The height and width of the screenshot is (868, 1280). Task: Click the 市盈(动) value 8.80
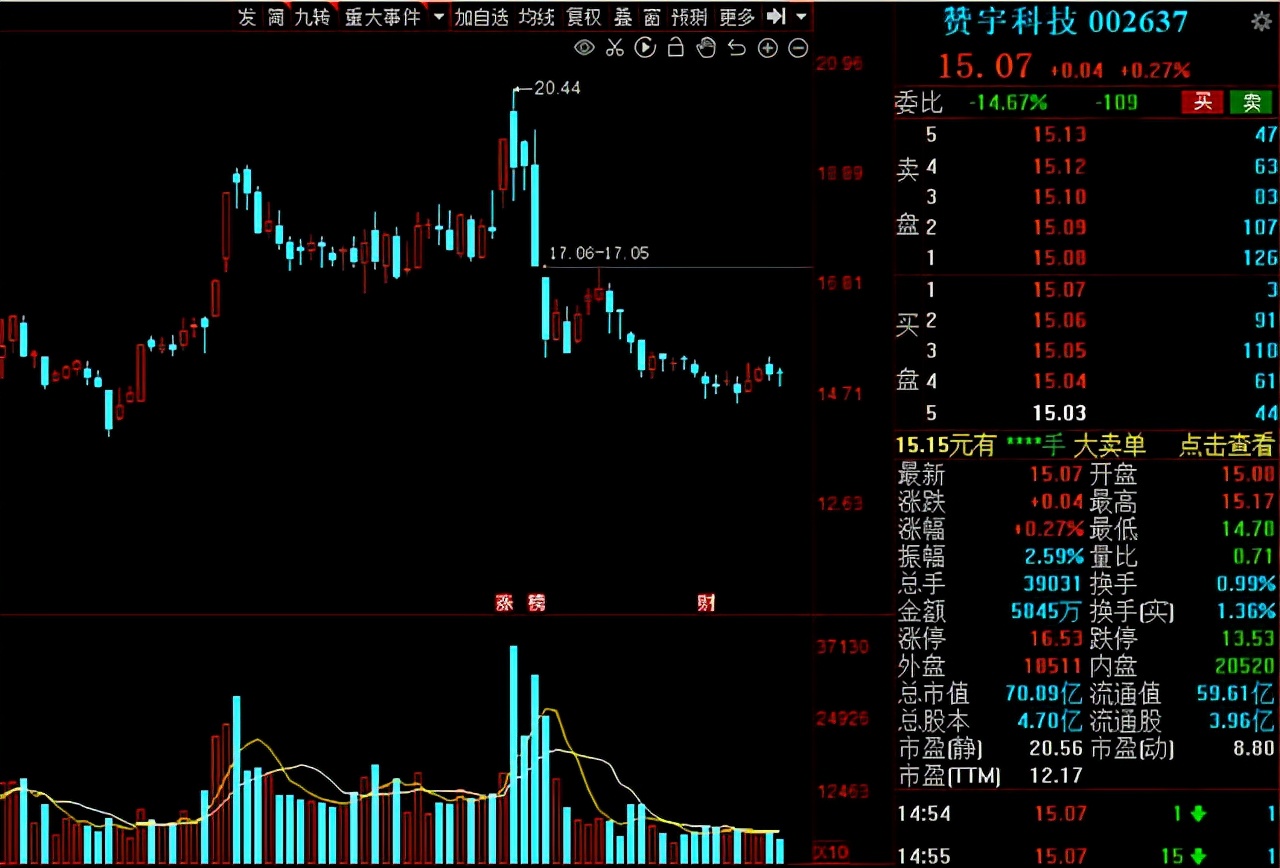(1253, 748)
